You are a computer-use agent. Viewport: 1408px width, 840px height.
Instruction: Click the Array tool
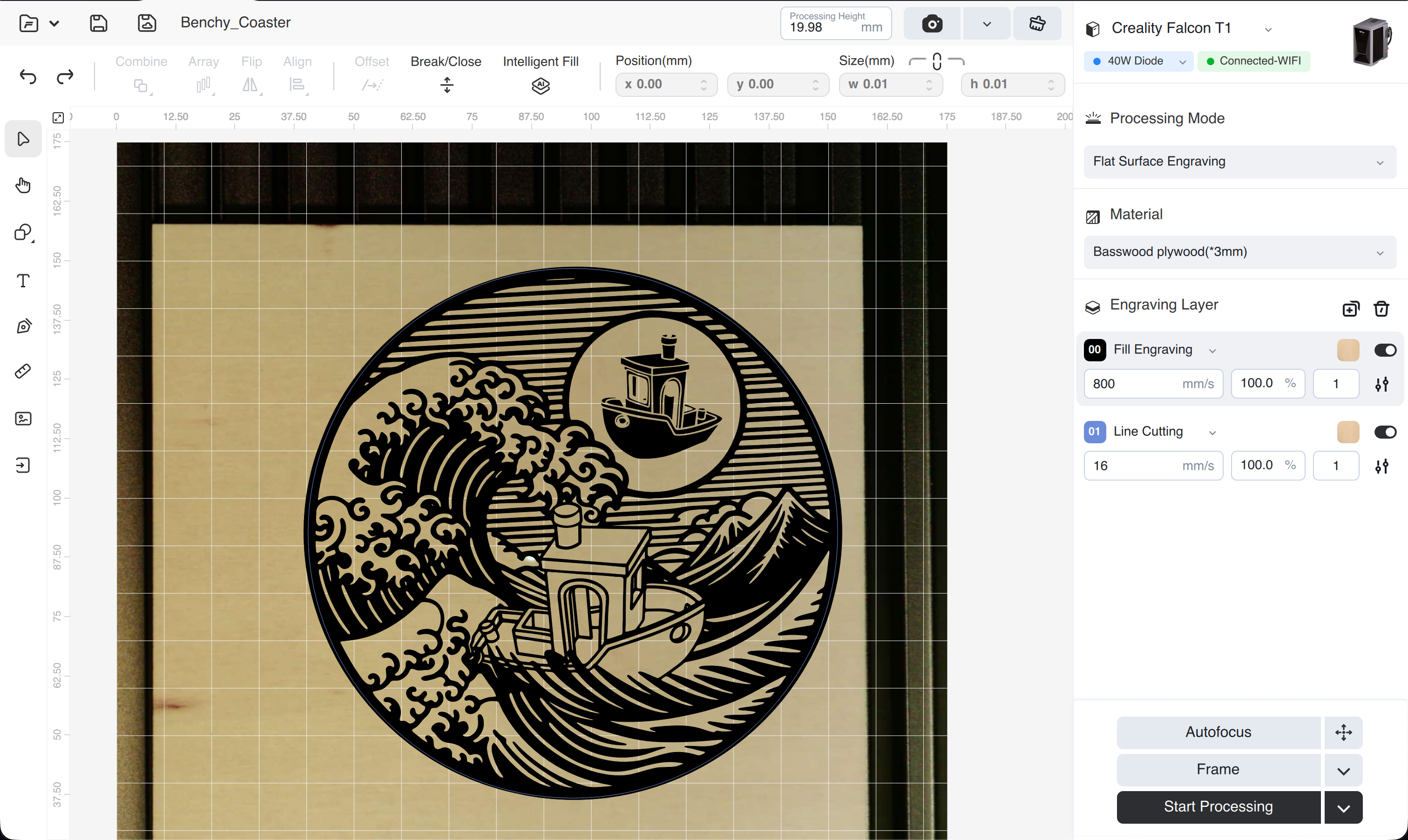pyautogui.click(x=204, y=74)
